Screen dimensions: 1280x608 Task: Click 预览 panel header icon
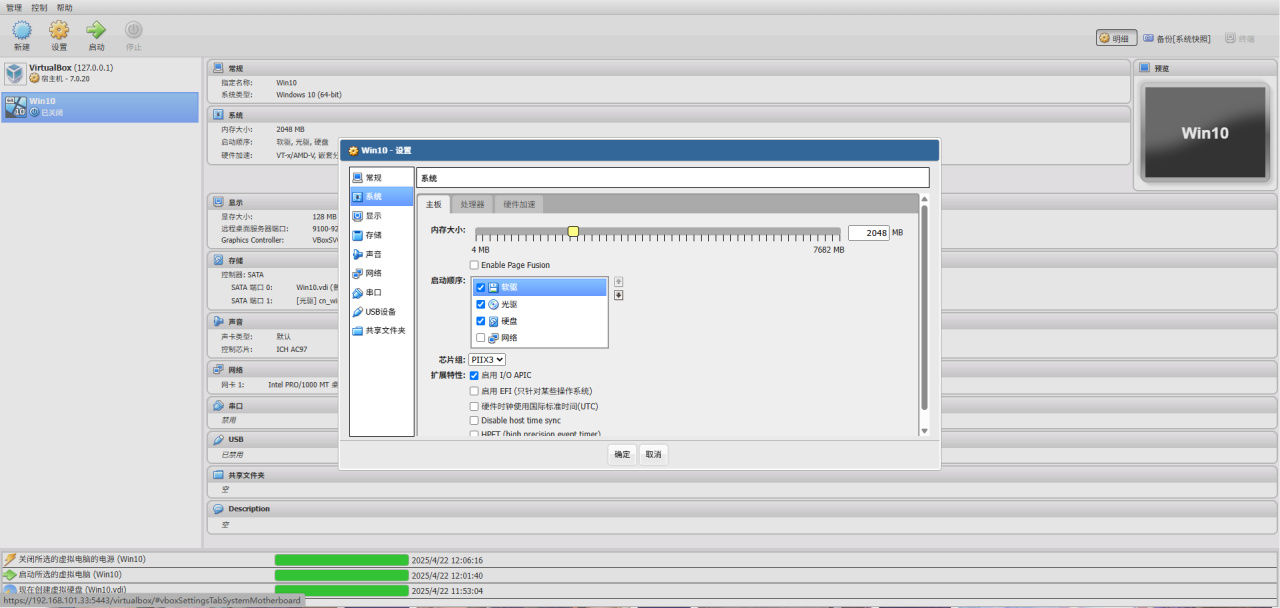[x=1146, y=68]
